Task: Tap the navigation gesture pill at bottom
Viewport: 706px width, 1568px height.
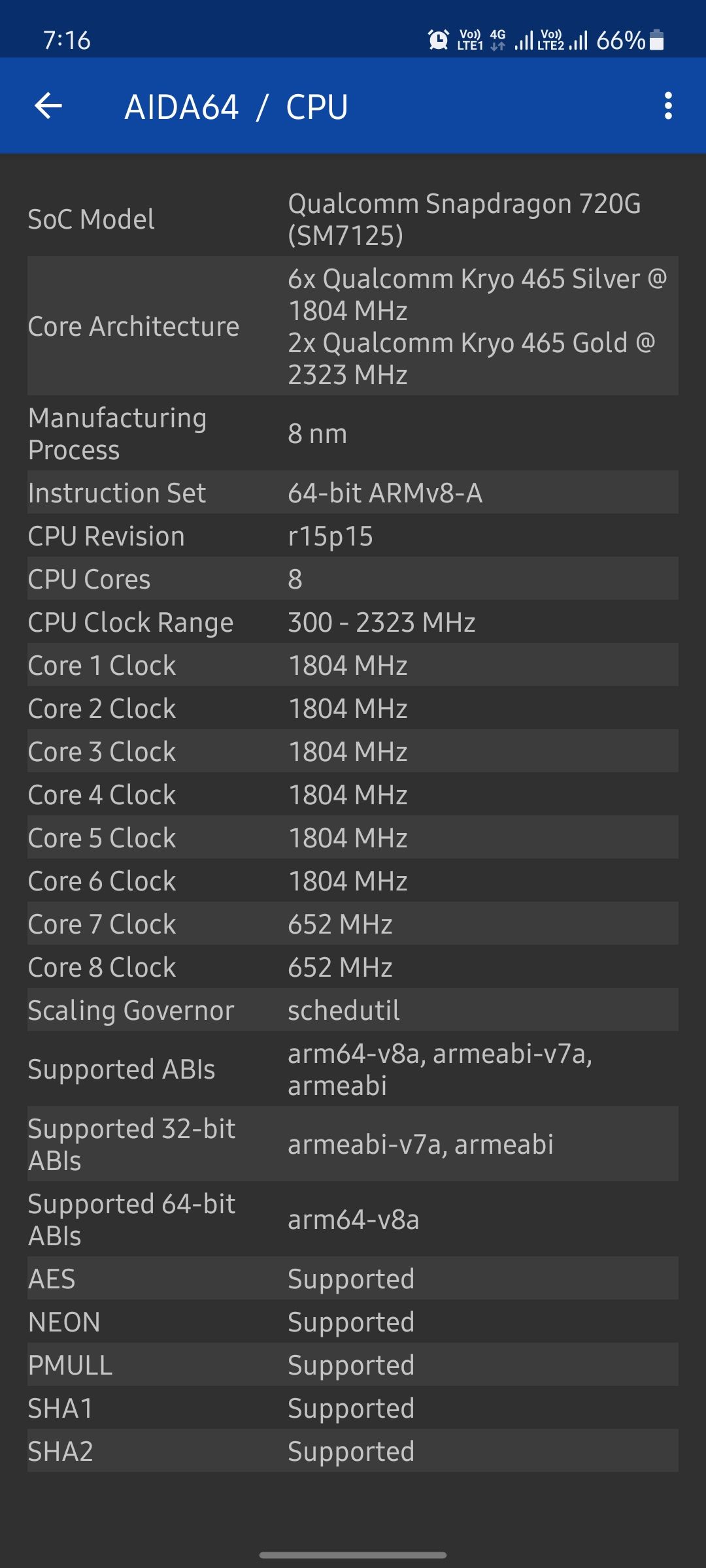Action: [353, 1553]
